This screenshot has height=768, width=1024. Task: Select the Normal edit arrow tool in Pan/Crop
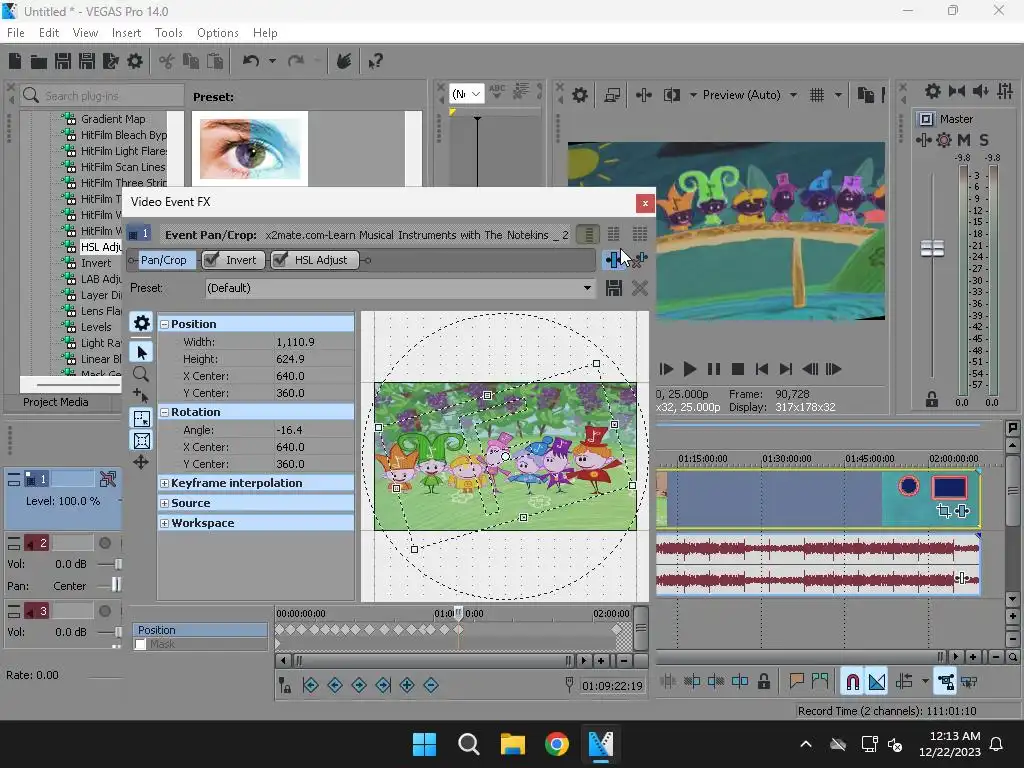point(142,353)
